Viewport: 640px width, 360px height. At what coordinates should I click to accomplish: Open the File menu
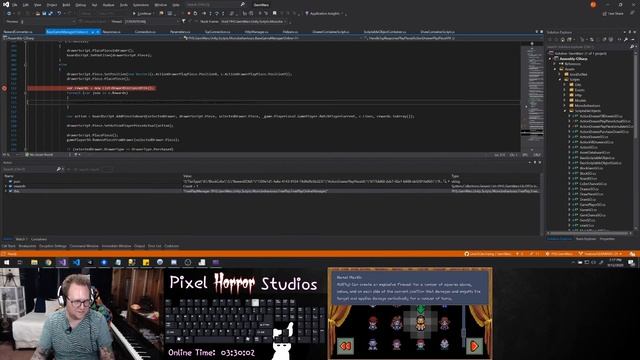coord(15,5)
